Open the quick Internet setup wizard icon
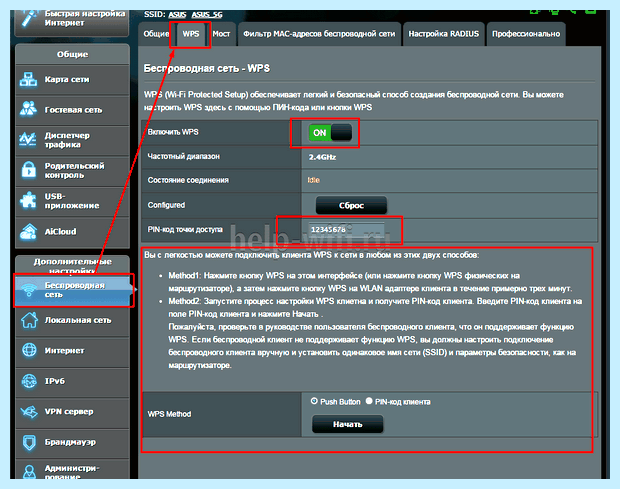 [29, 18]
